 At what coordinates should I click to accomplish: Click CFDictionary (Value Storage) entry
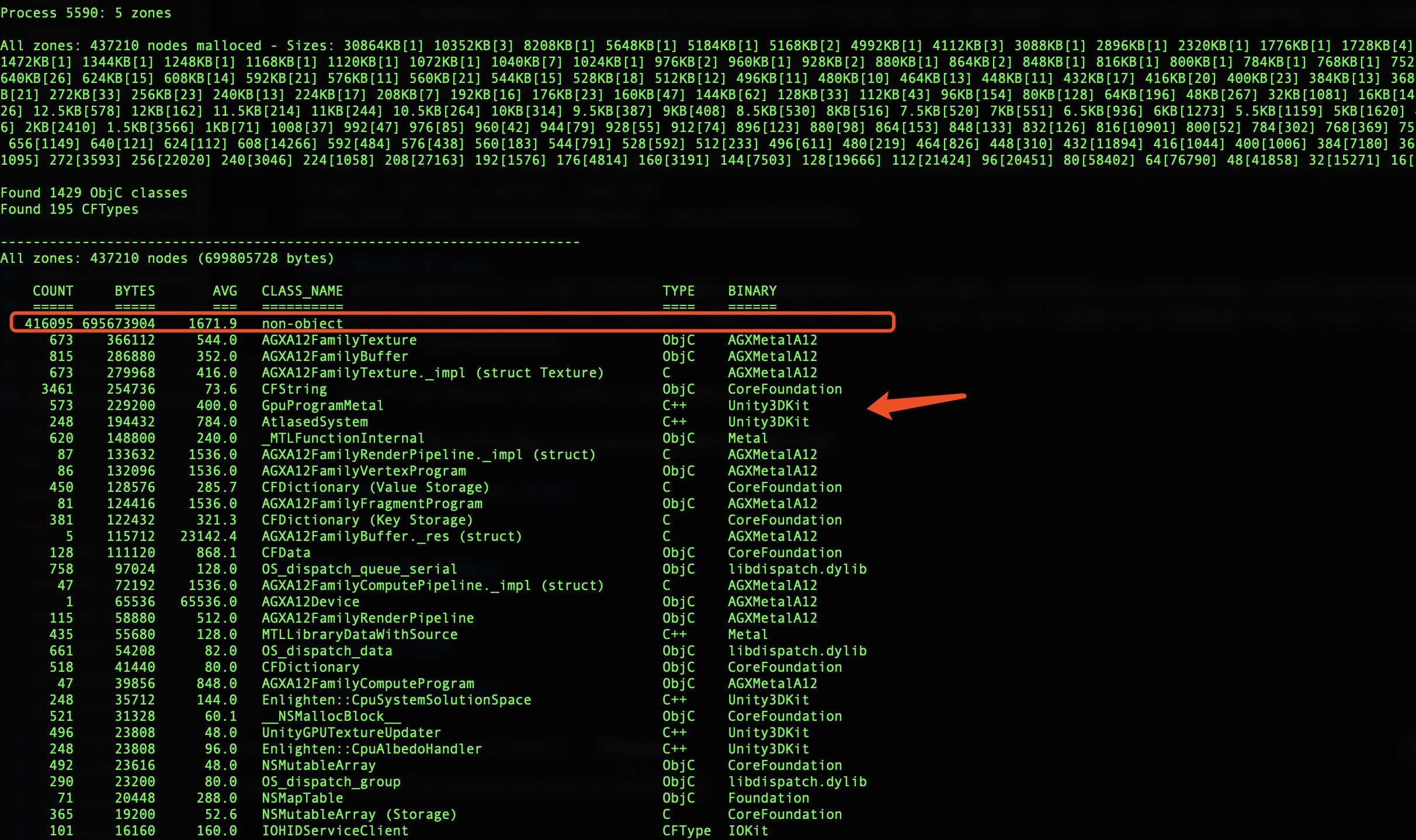376,487
